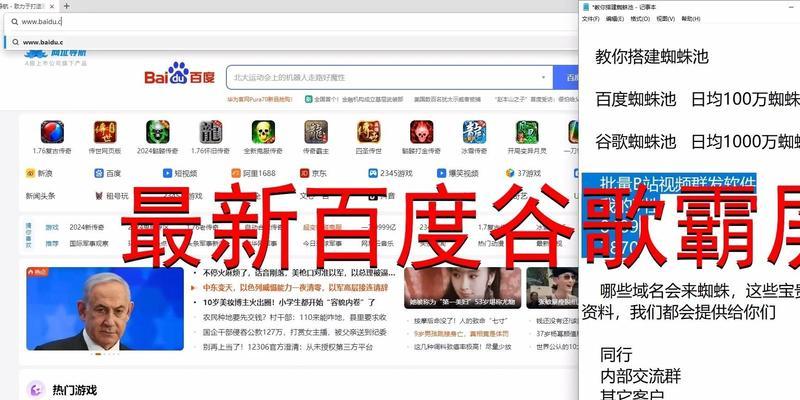Open a new browser tab
The width and height of the screenshot is (800, 400).
pyautogui.click(x=66, y=6)
